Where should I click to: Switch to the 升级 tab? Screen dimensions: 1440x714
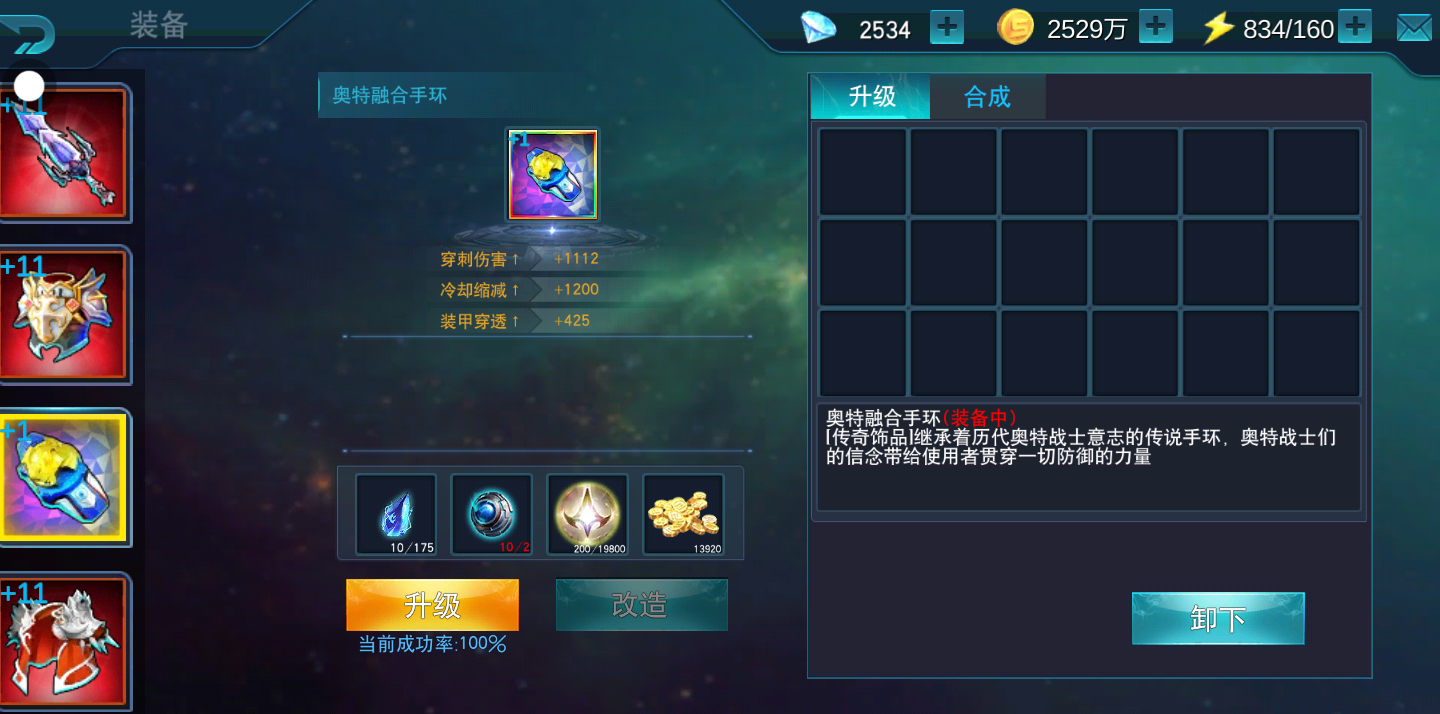(x=871, y=97)
